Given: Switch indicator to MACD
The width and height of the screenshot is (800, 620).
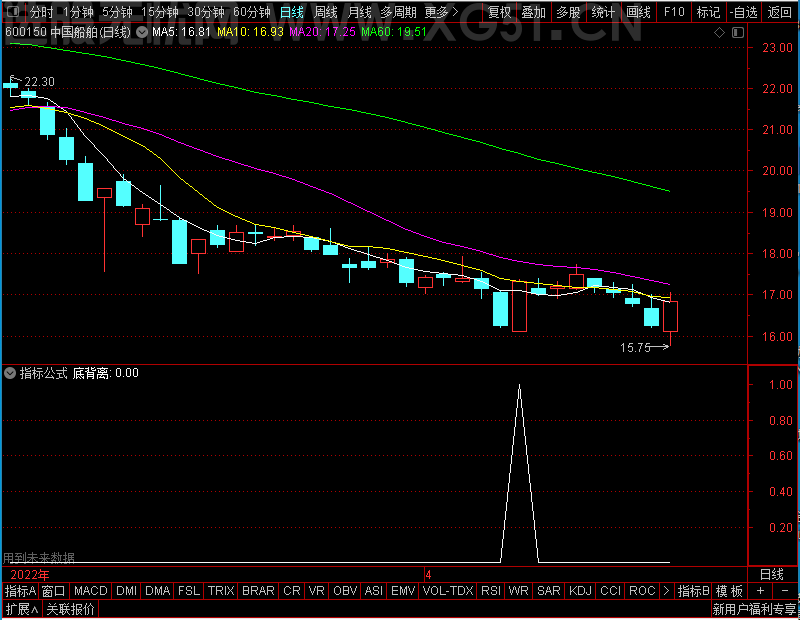Looking at the screenshot, I should click(x=91, y=591).
